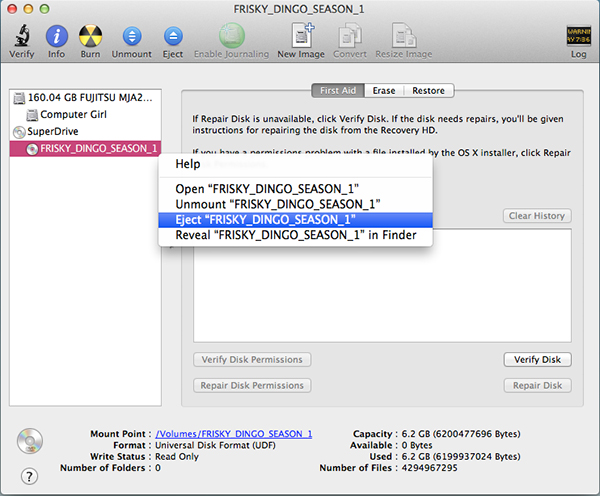This screenshot has height=496, width=600.
Task: Open the Info toolbar icon
Action: pos(57,36)
